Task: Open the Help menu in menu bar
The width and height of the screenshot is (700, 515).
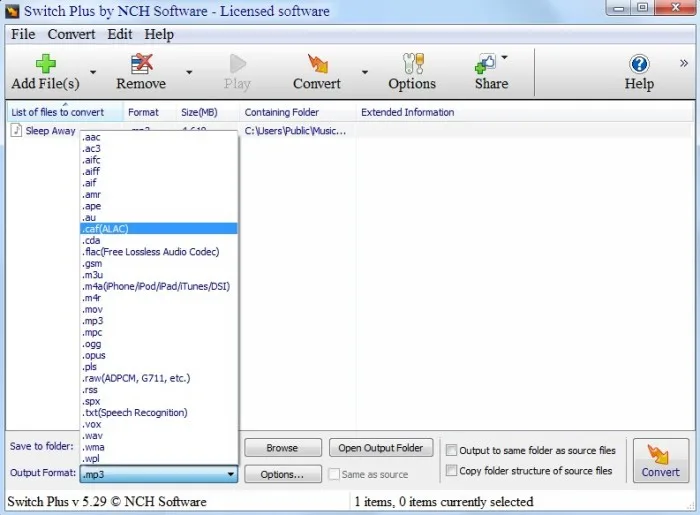Action: click(x=159, y=34)
